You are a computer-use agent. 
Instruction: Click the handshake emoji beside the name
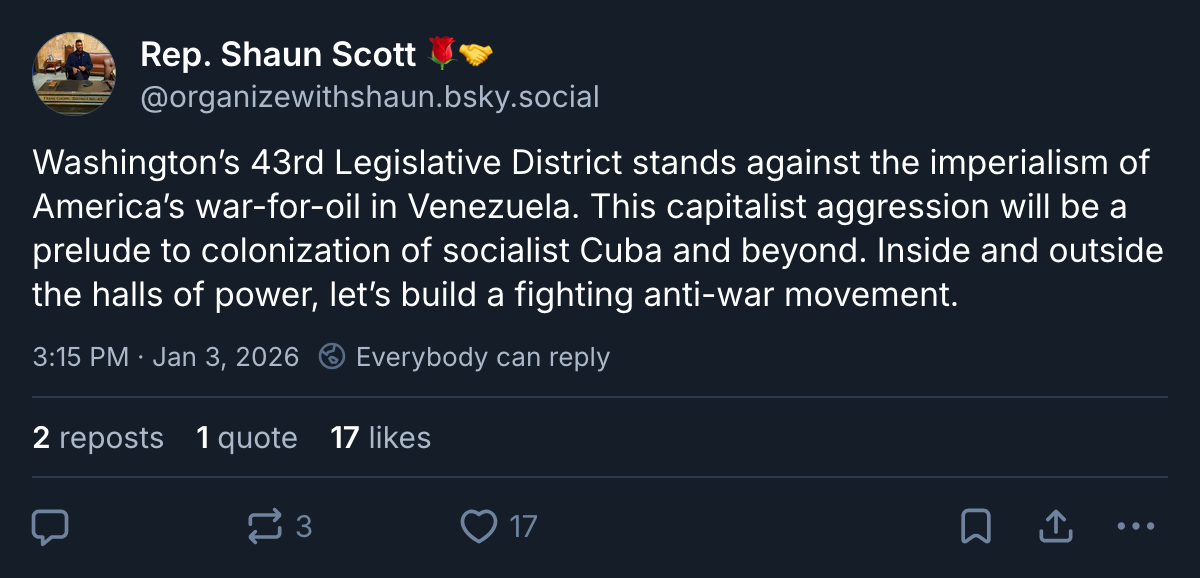pos(476,55)
